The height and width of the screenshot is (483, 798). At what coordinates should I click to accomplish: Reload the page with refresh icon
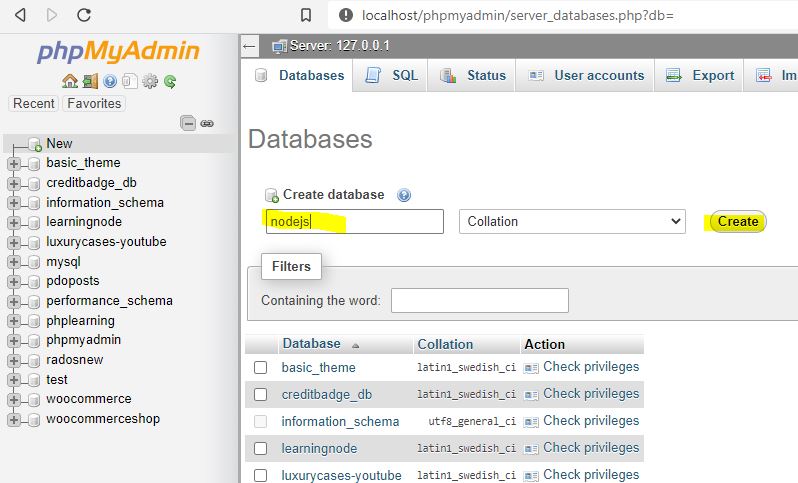pyautogui.click(x=84, y=15)
